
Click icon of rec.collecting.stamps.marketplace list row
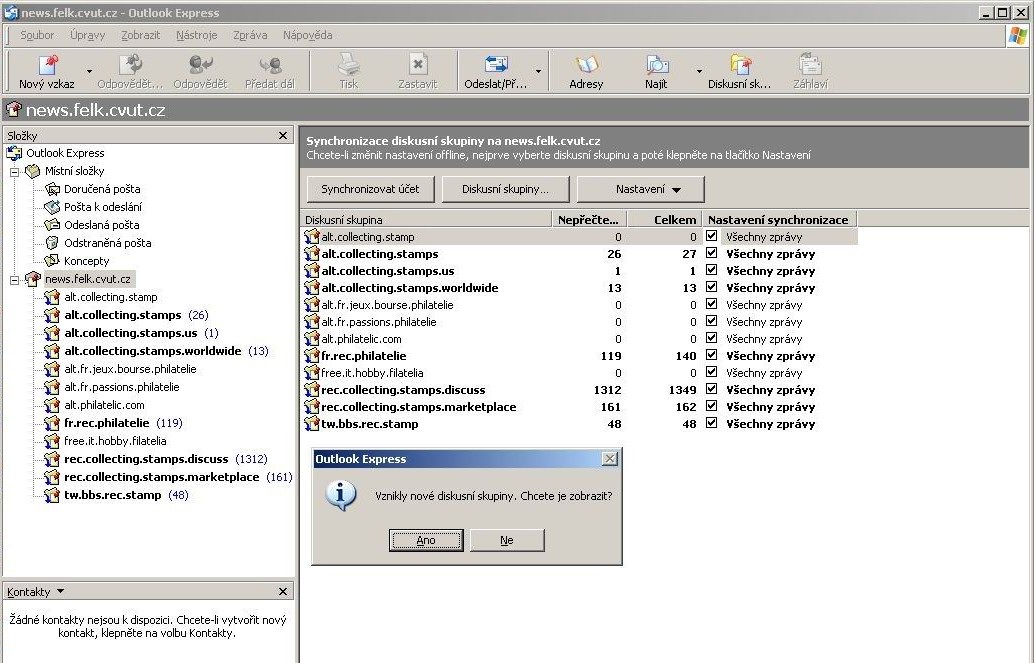click(x=312, y=407)
